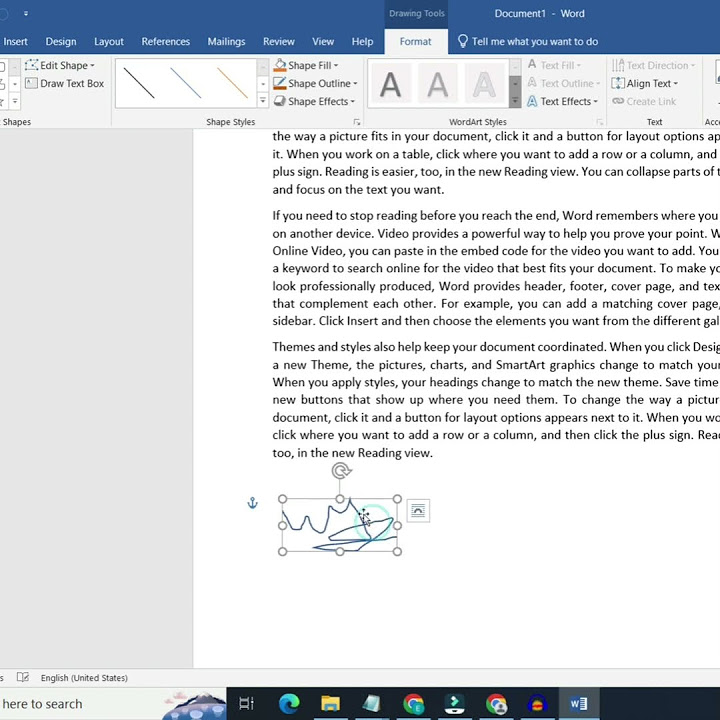Apply the blue line shape style

186,83
